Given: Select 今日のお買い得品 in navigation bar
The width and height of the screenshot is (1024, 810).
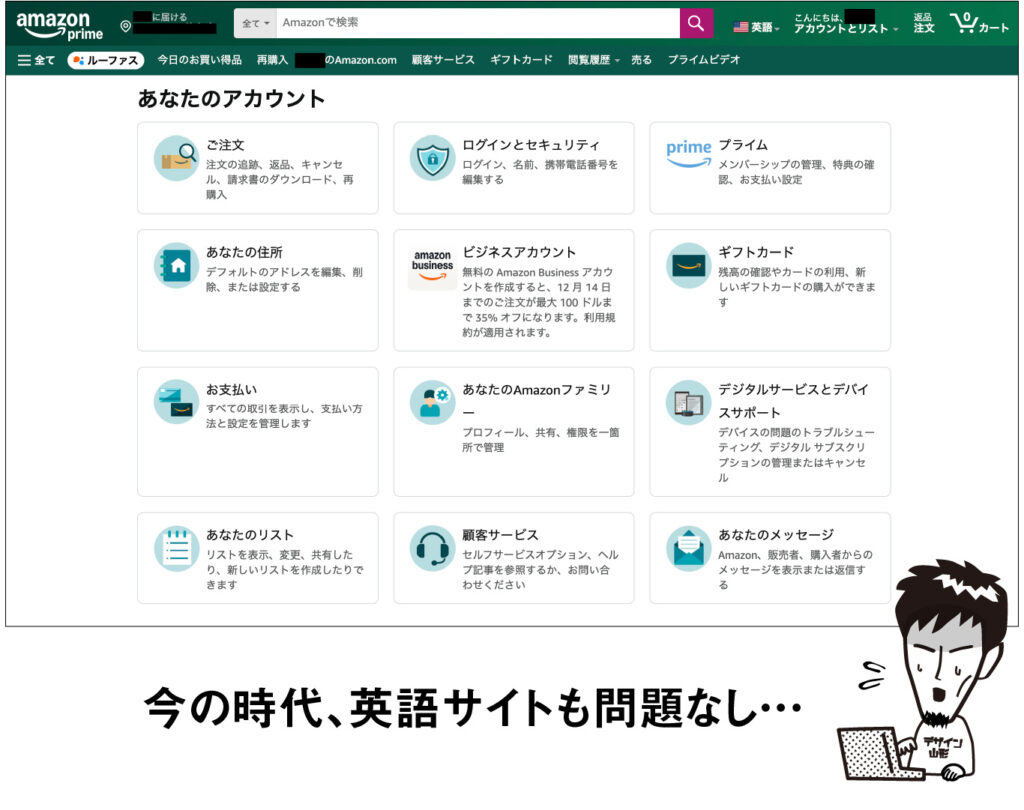Looking at the screenshot, I should (199, 60).
